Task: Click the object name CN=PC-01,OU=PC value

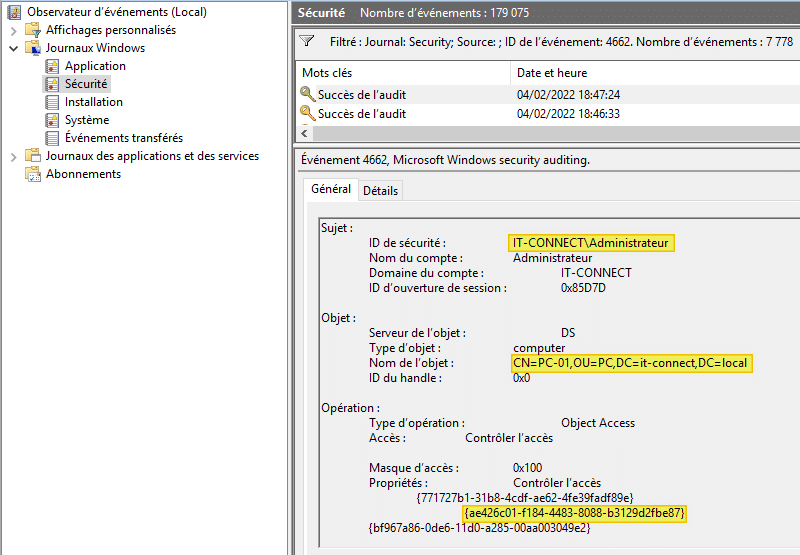Action: (x=631, y=363)
